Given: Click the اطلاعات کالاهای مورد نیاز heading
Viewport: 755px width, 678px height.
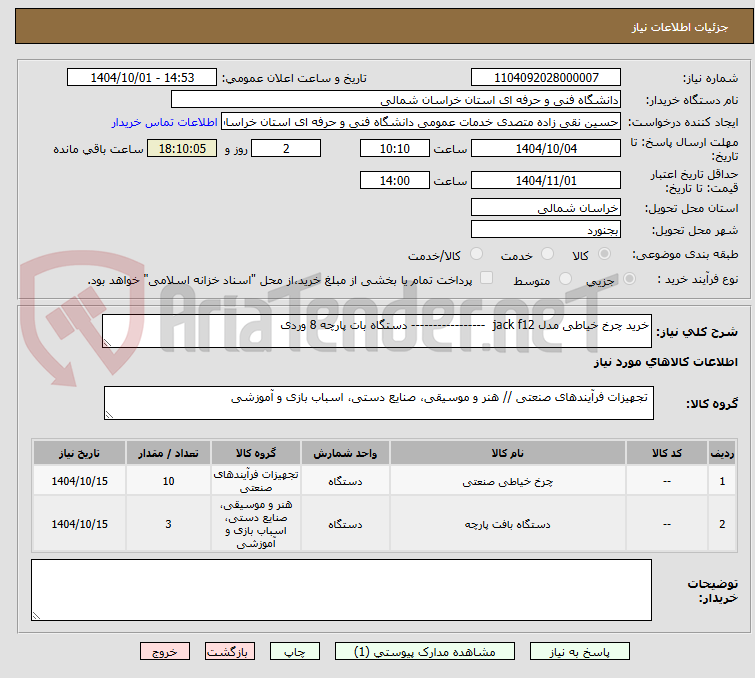Looking at the screenshot, I should tap(665, 362).
